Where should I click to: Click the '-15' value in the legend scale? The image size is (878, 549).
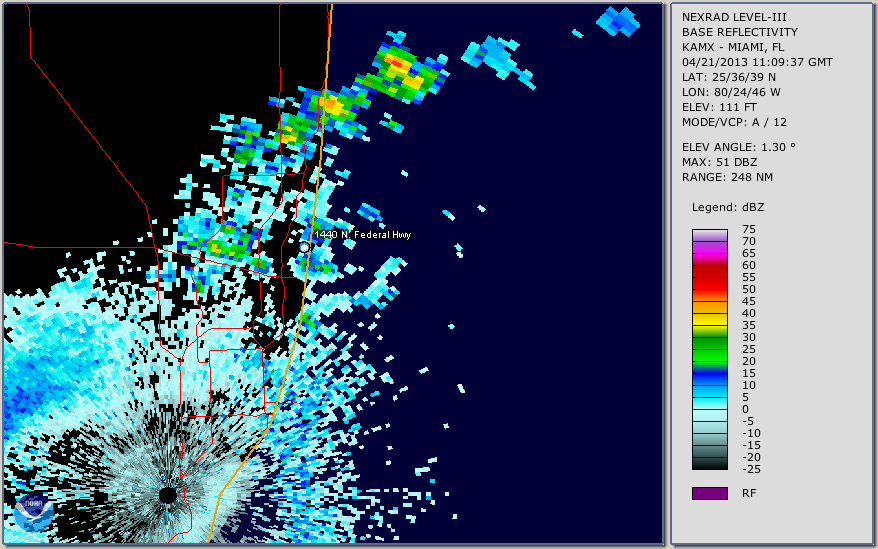[x=751, y=445]
